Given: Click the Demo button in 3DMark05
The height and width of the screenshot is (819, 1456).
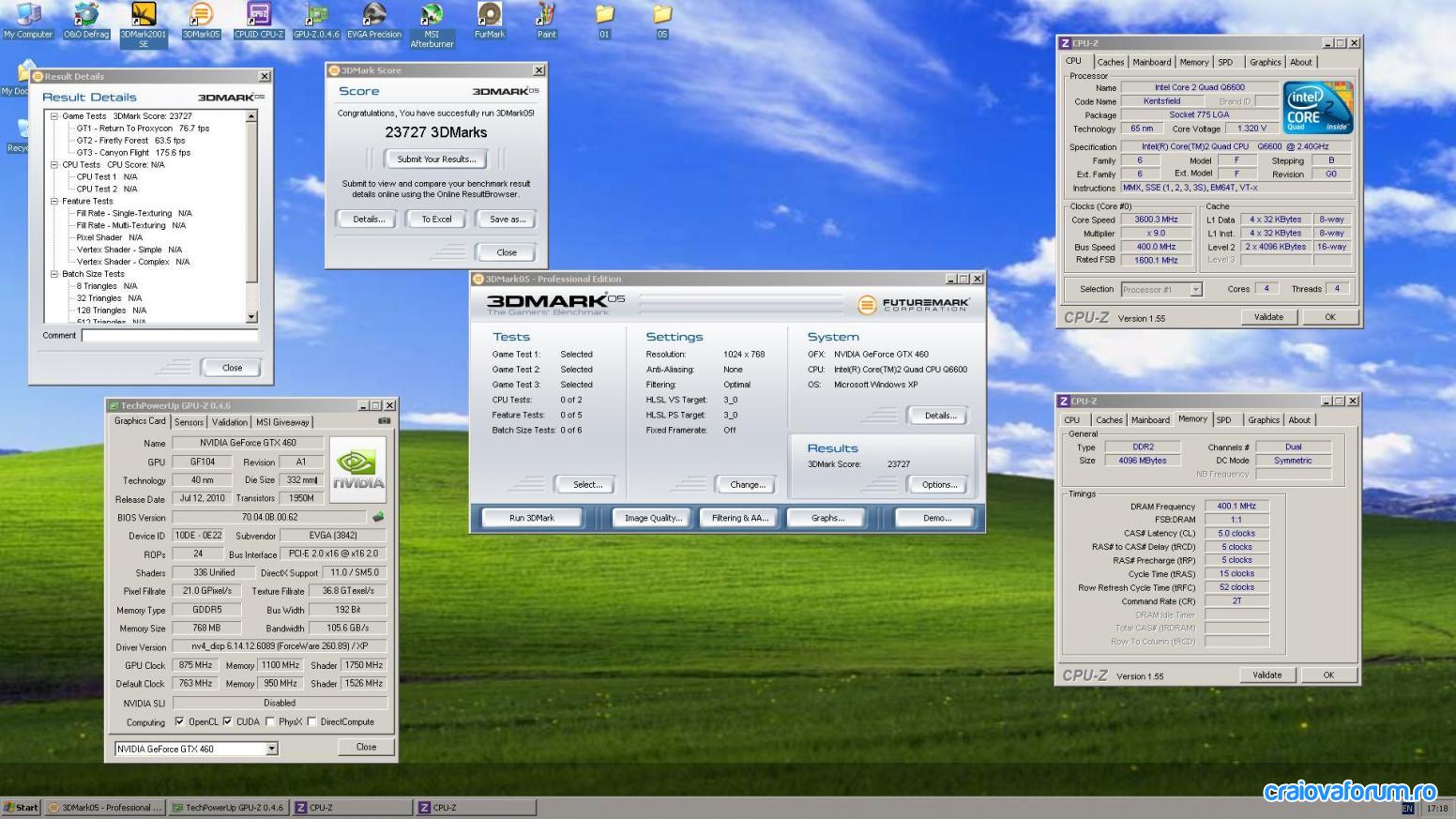Looking at the screenshot, I should pos(936,518).
